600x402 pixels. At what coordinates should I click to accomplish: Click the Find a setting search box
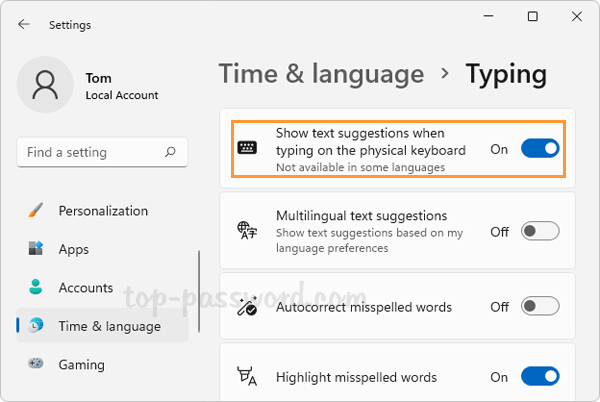point(90,153)
